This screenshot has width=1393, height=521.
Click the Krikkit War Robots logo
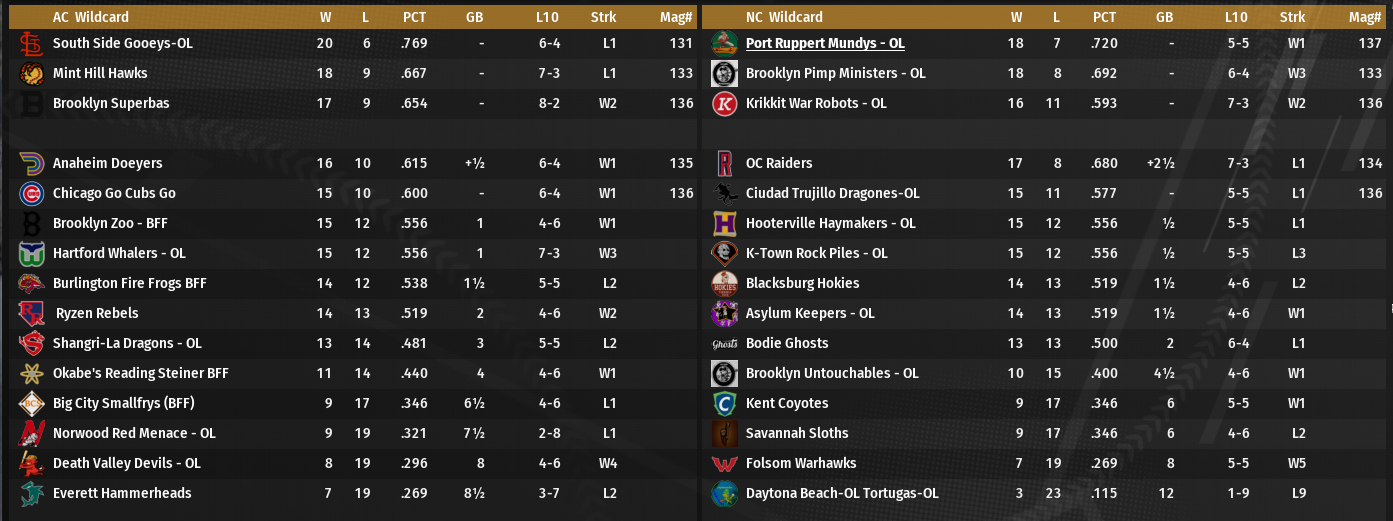[x=724, y=103]
